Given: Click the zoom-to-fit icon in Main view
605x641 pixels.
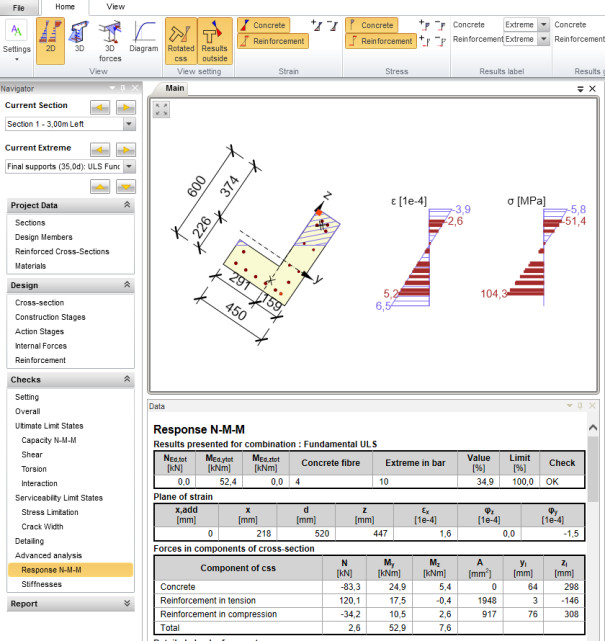Looking at the screenshot, I should [161, 109].
